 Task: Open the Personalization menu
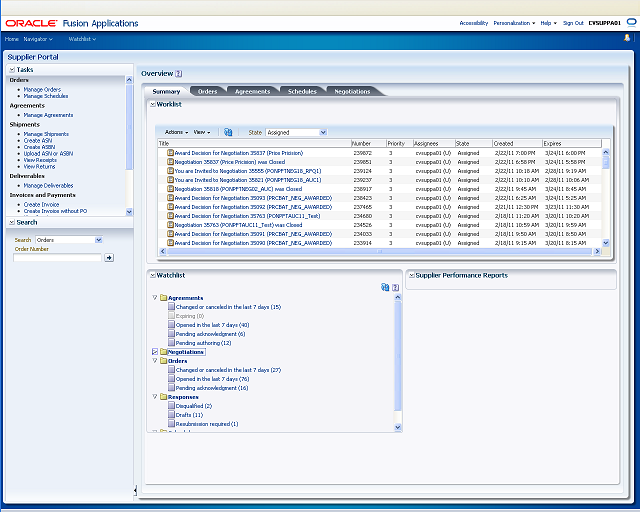coord(514,23)
